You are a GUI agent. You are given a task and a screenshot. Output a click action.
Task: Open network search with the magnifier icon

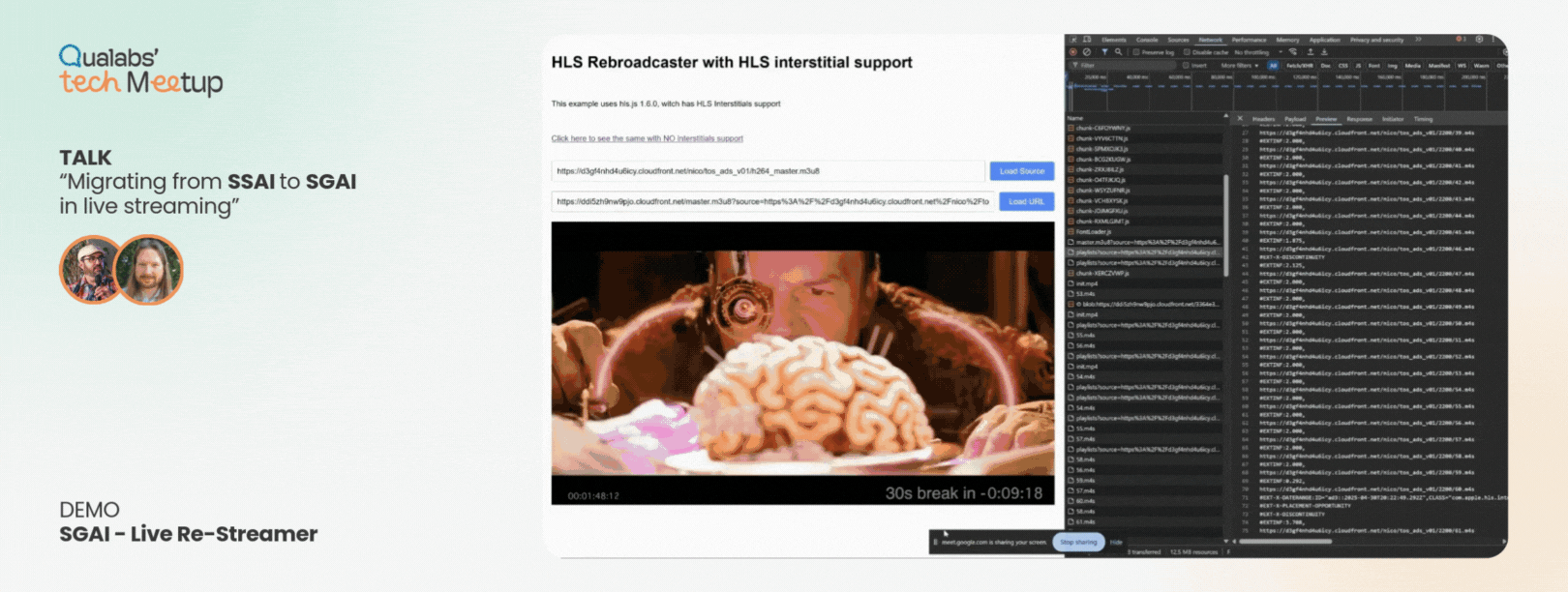point(1119,52)
